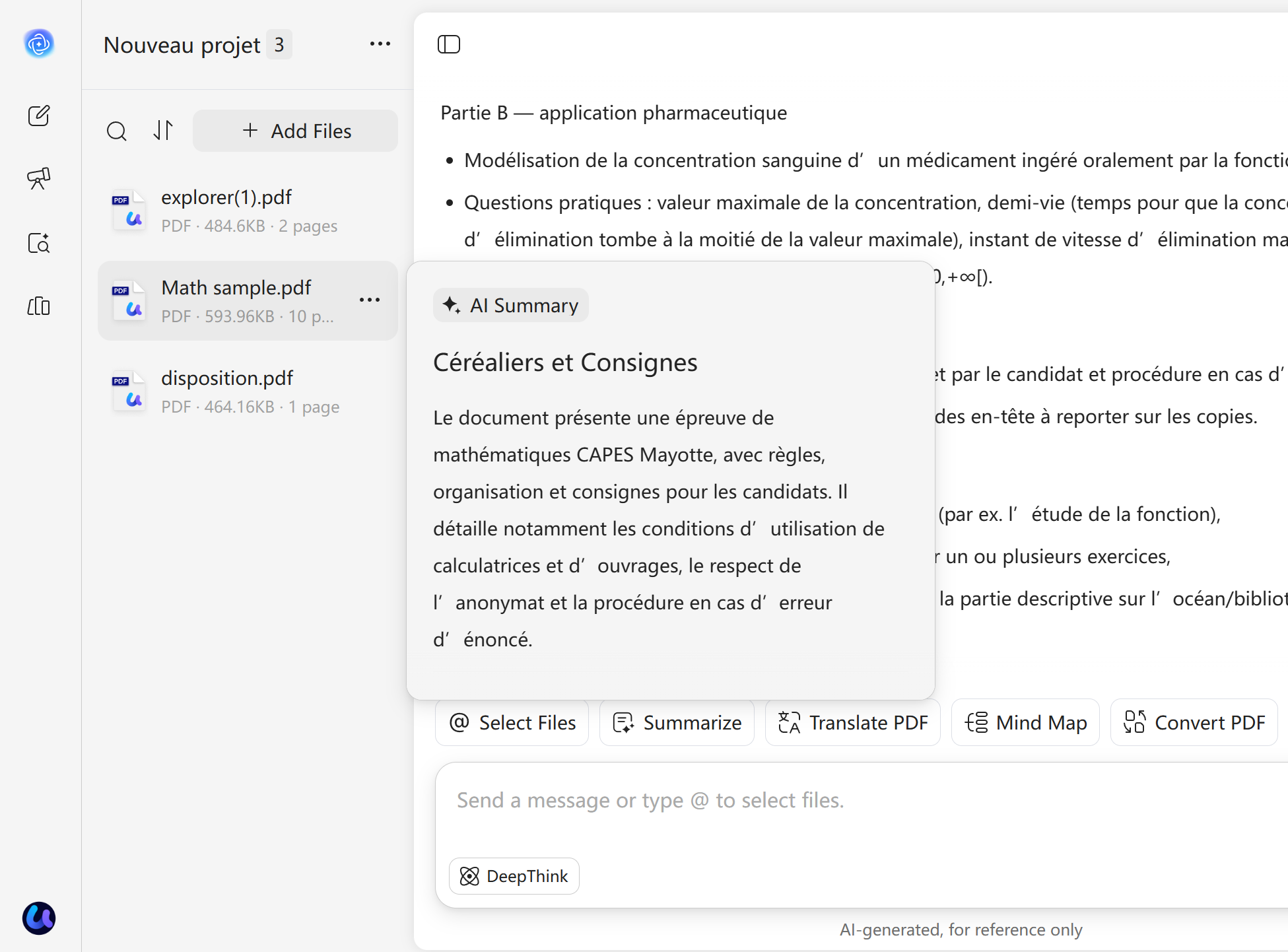This screenshot has width=1288, height=952.
Task: Sort files using the arrows icon
Action: (163, 130)
